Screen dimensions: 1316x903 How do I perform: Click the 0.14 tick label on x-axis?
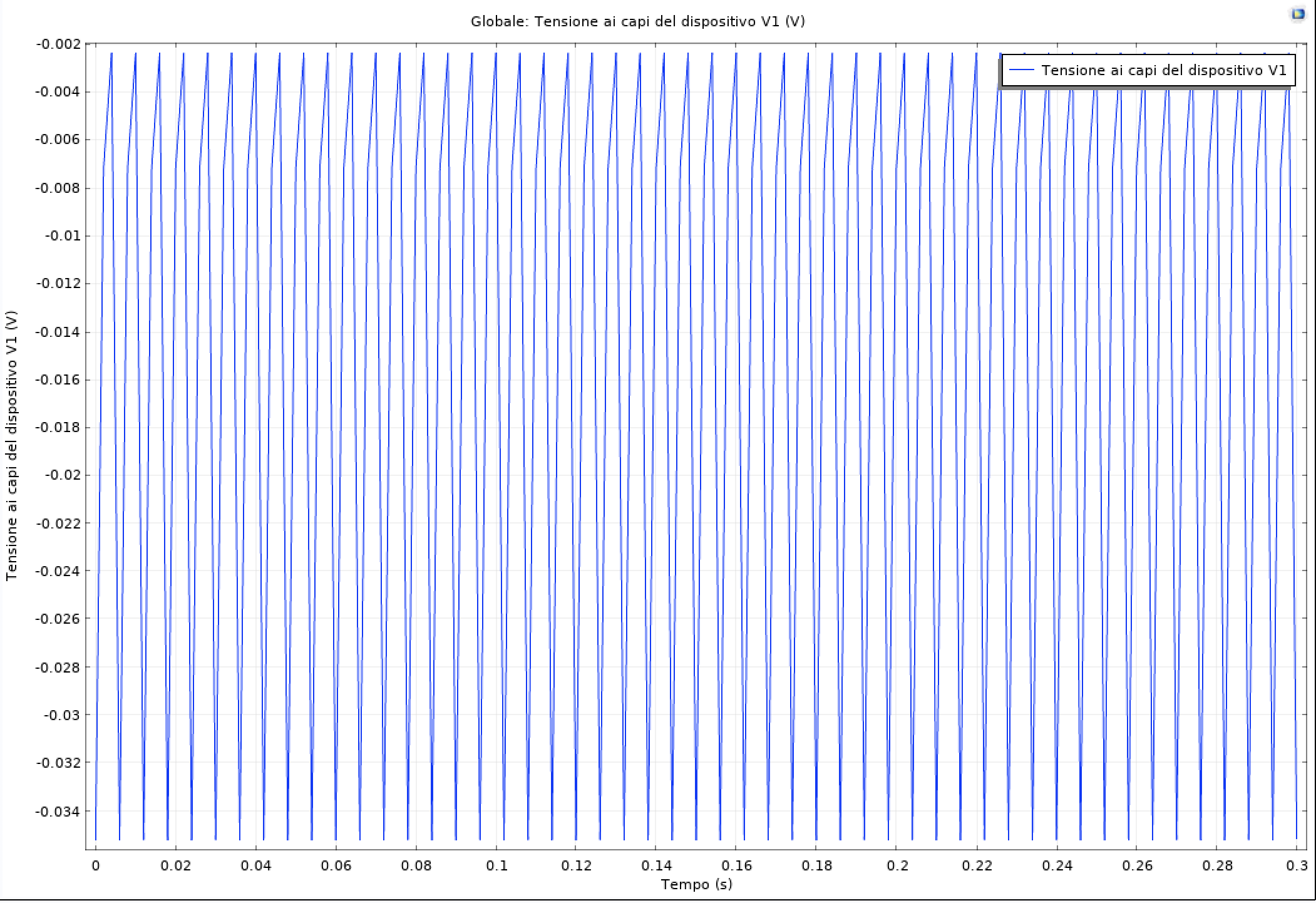(656, 866)
